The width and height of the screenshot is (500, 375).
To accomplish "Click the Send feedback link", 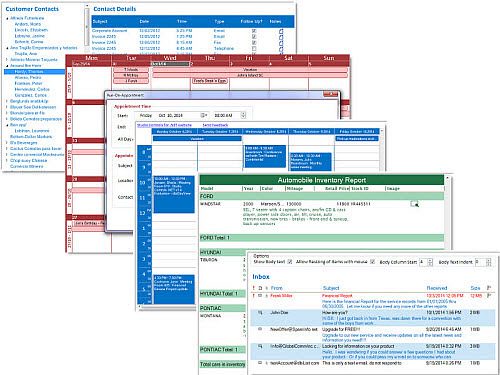I will 215,125.
